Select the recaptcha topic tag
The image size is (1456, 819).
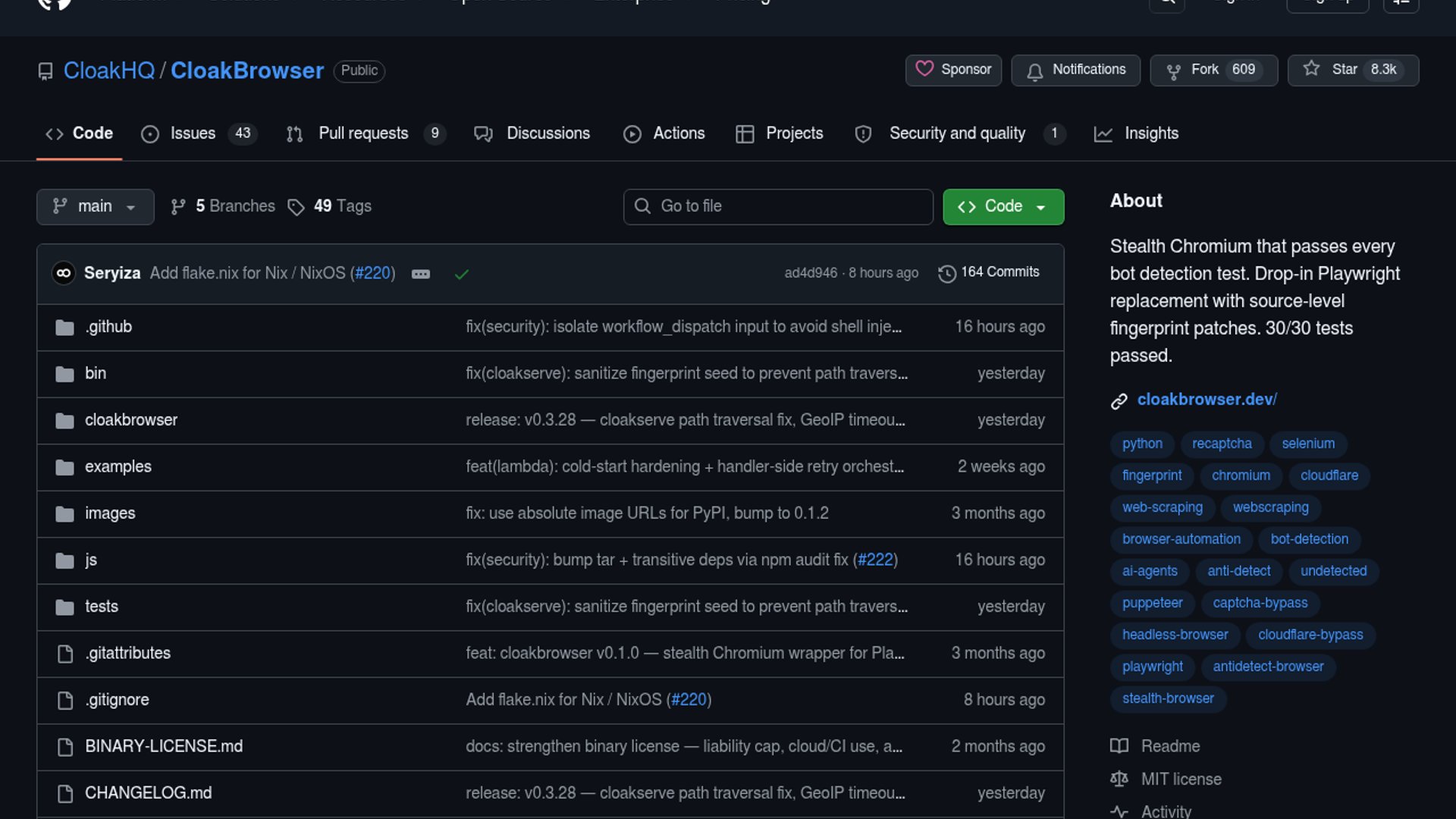[x=1222, y=444]
